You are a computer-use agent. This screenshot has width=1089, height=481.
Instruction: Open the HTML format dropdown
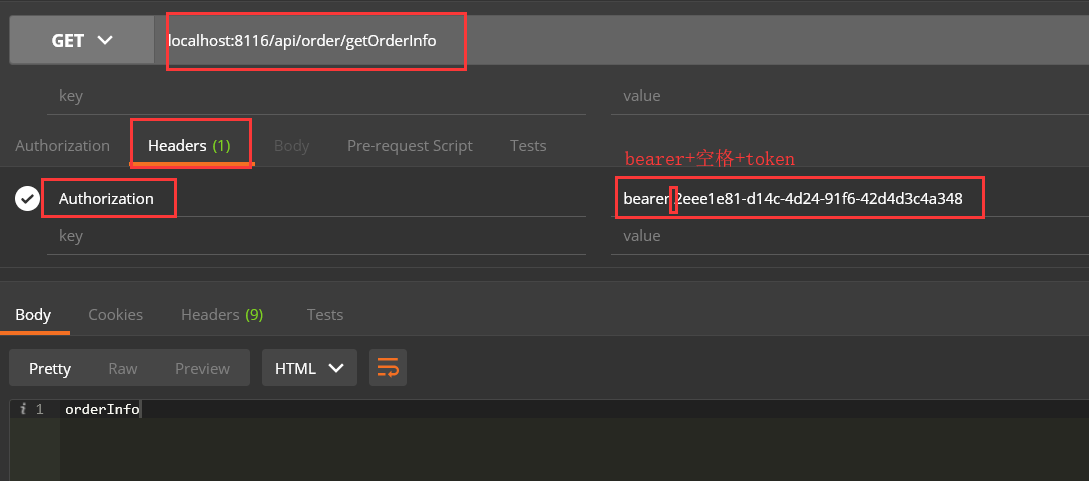pyautogui.click(x=310, y=368)
